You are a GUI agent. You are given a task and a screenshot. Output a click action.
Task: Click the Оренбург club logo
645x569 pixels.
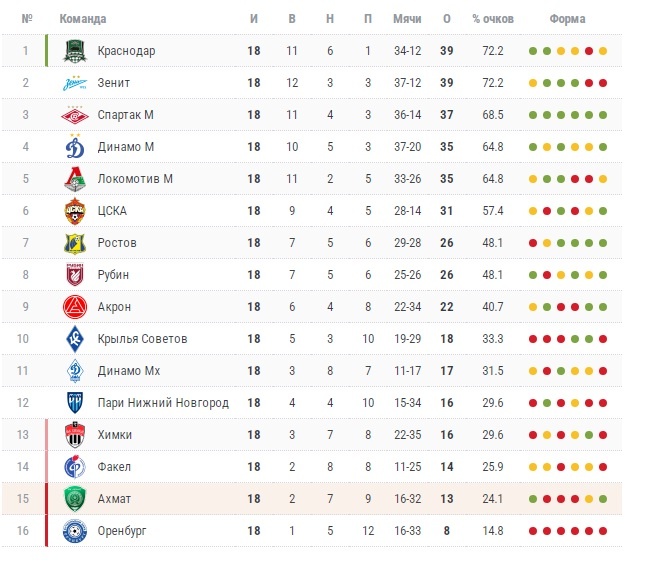(x=75, y=531)
